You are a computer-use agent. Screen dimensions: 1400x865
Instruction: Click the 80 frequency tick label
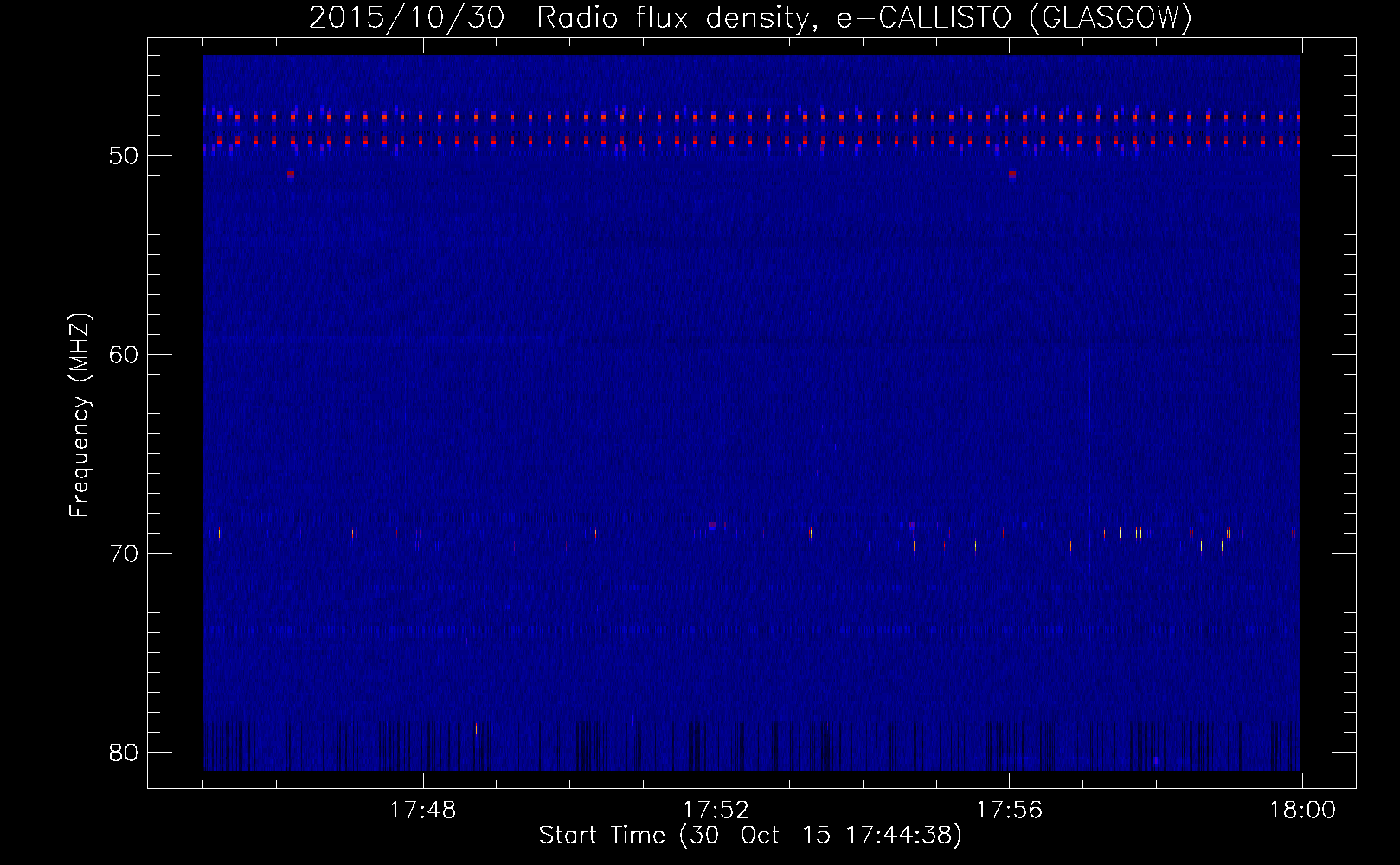pyautogui.click(x=125, y=753)
